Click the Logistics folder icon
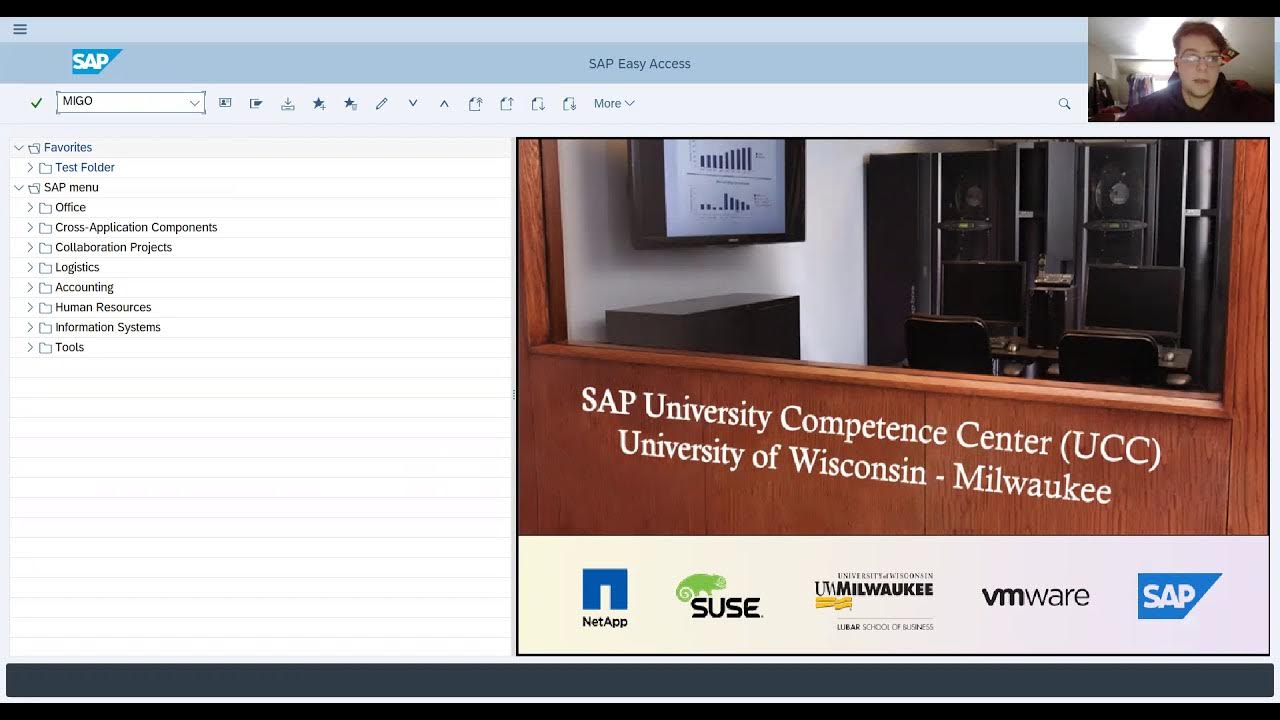The image size is (1280, 720). point(45,268)
